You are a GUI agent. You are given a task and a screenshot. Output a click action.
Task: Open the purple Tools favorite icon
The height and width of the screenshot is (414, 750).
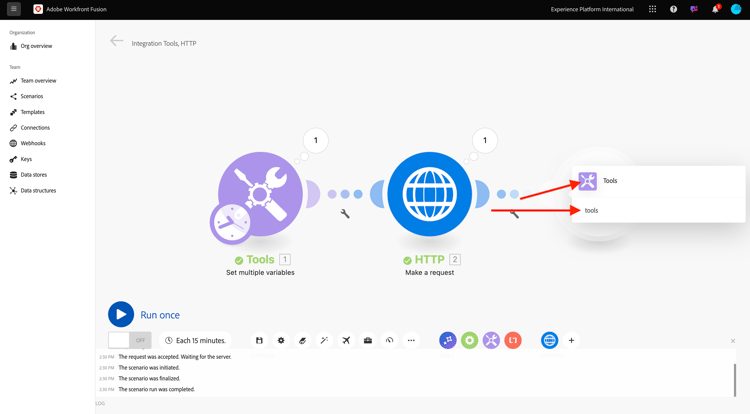491,340
